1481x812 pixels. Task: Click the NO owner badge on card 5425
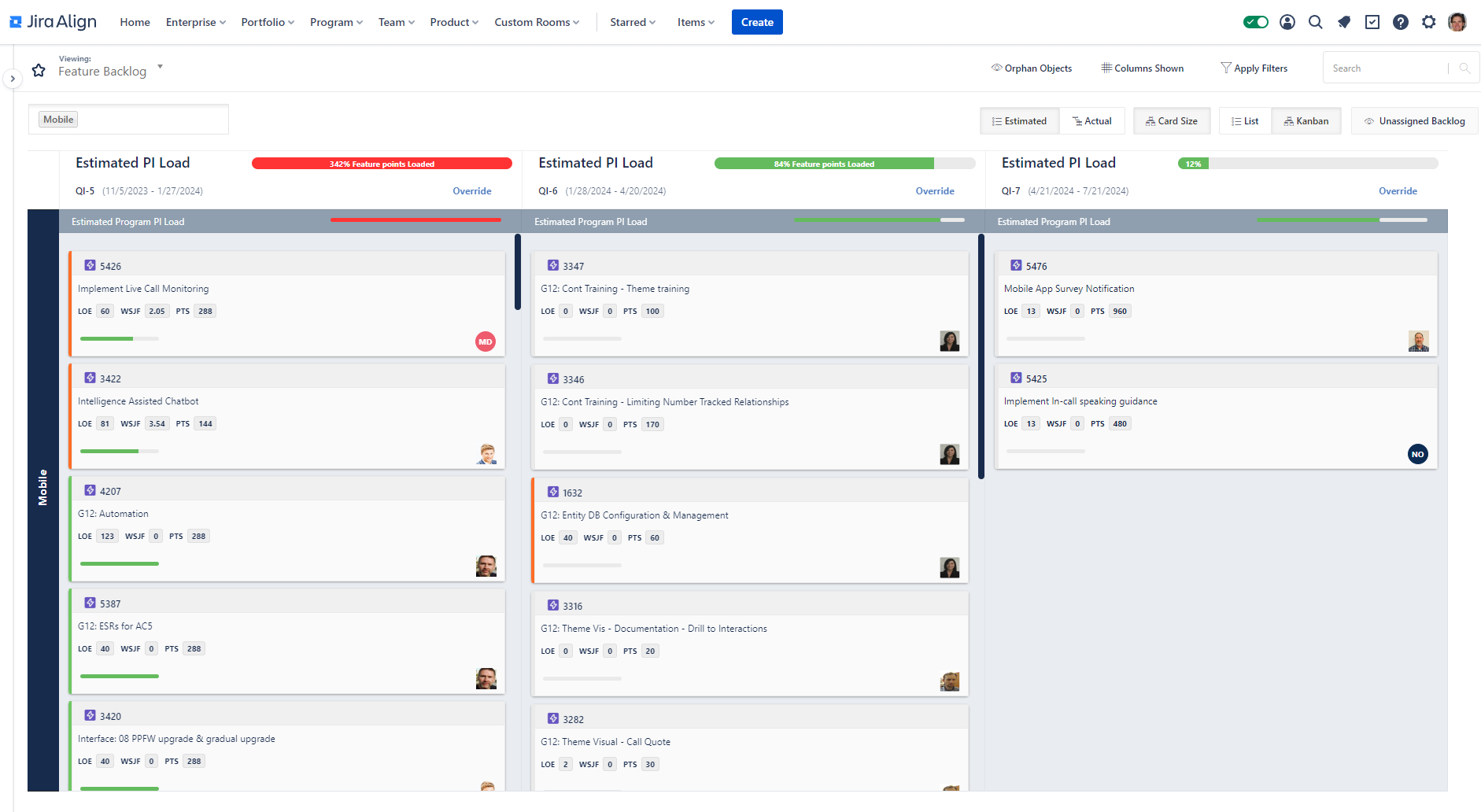coord(1418,454)
